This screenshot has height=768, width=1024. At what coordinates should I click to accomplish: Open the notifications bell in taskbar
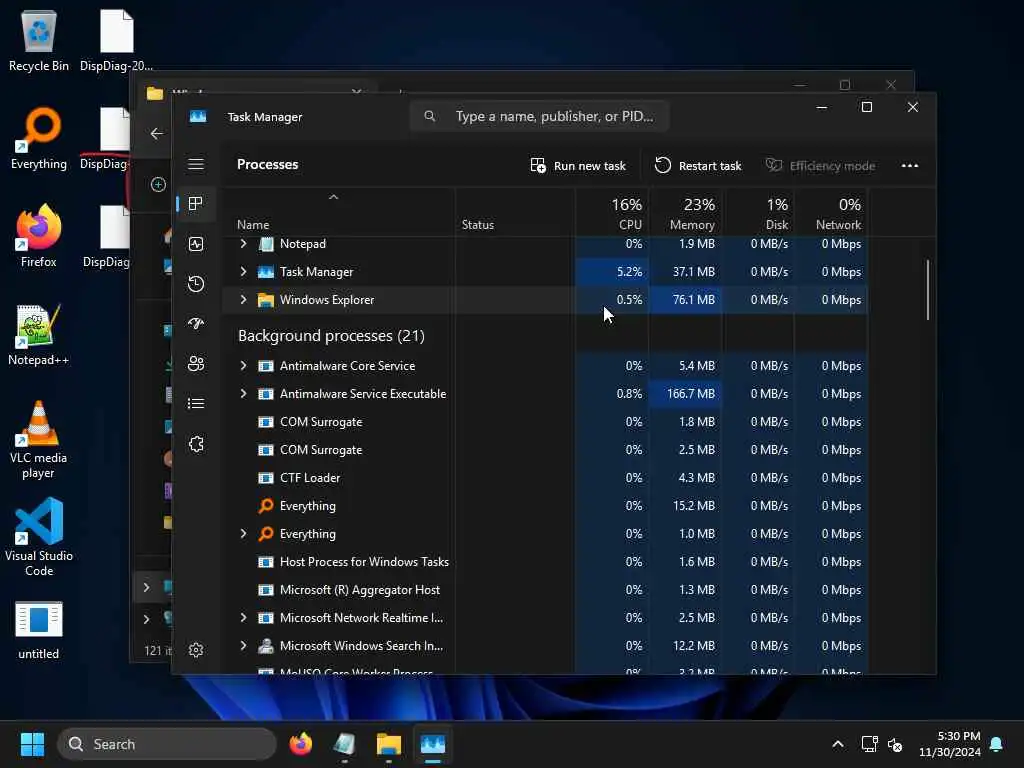coord(997,744)
